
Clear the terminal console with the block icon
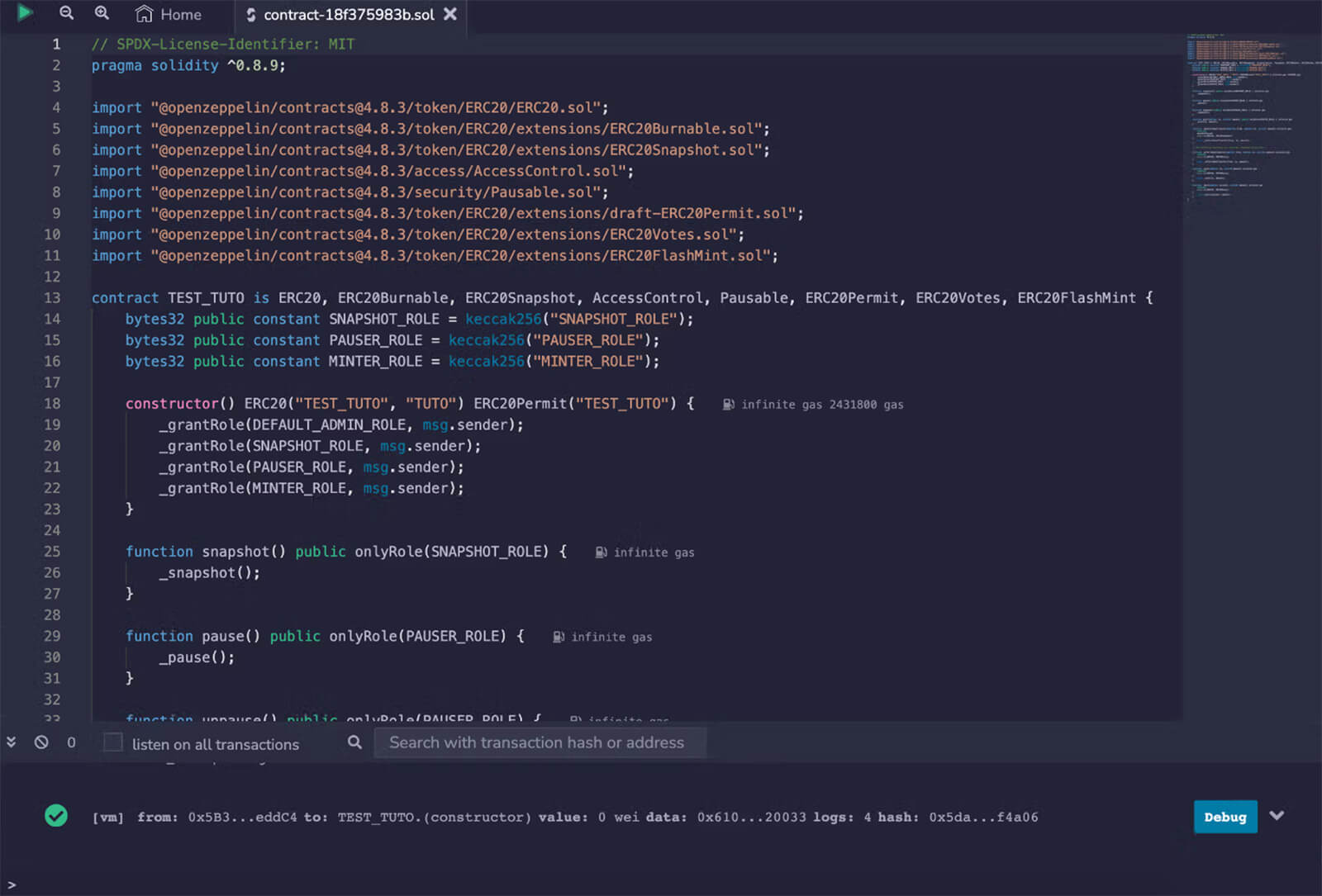pos(42,742)
